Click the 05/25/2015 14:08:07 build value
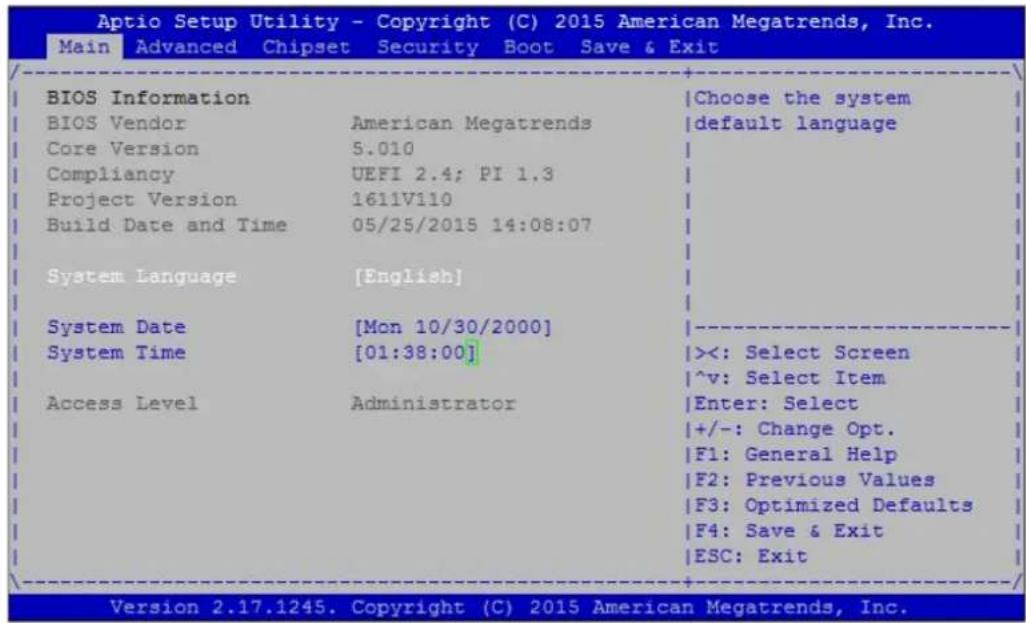 tap(471, 225)
